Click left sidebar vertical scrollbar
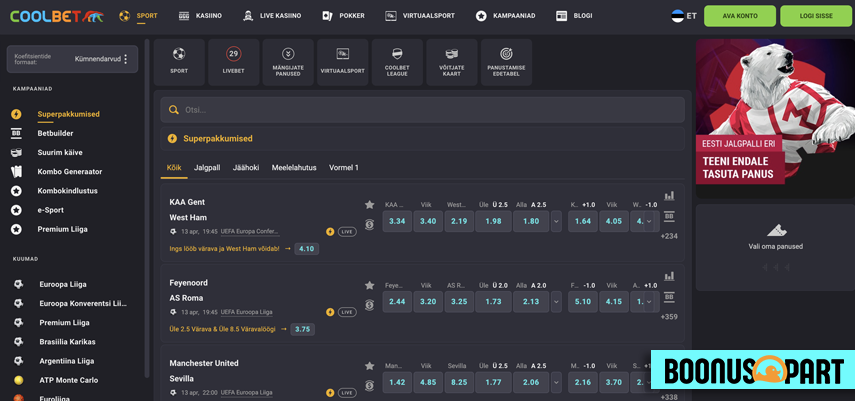This screenshot has width=855, height=401. [x=147, y=207]
